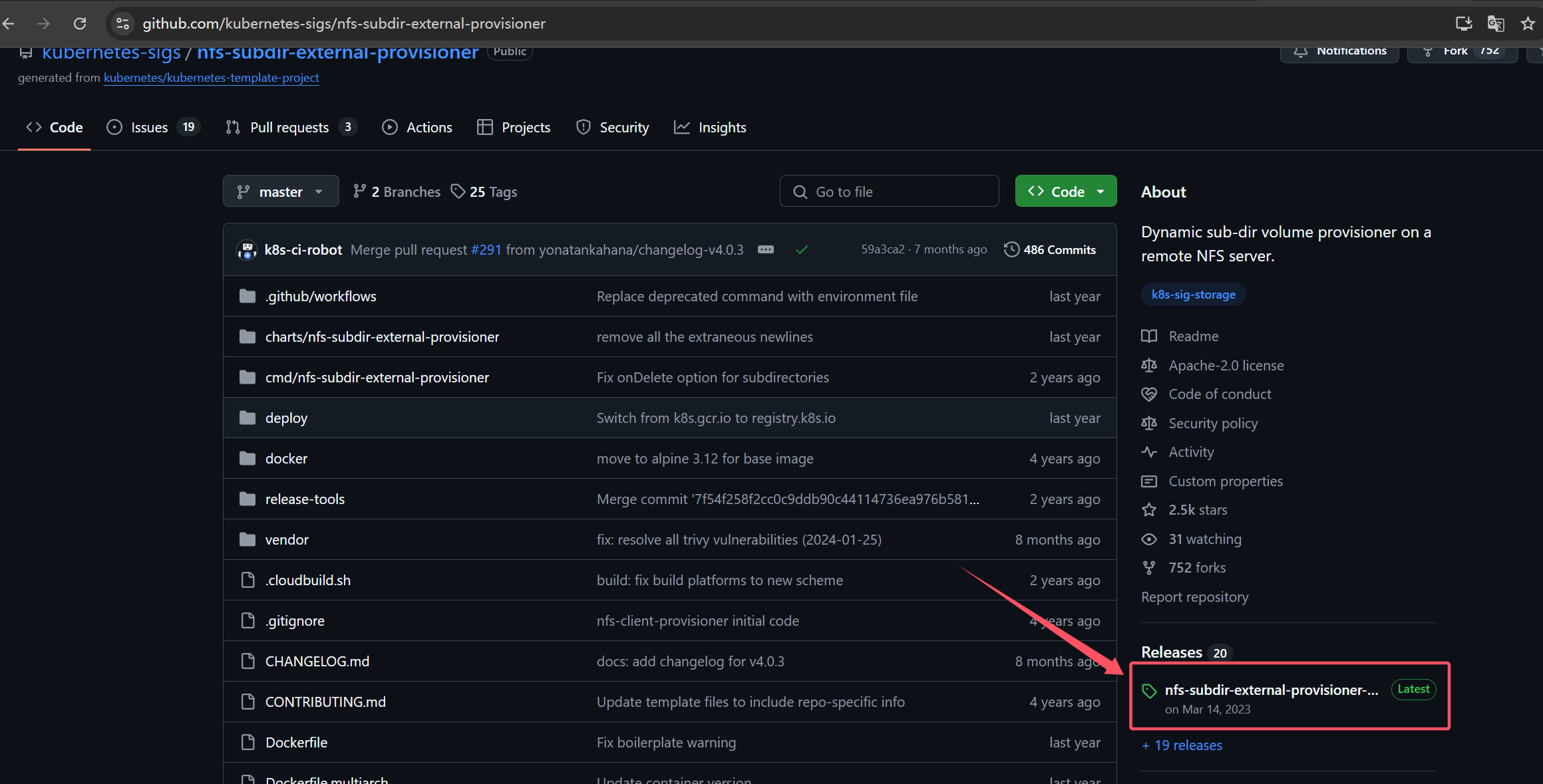
Task: Click the commit status green checkmark
Action: coord(801,250)
